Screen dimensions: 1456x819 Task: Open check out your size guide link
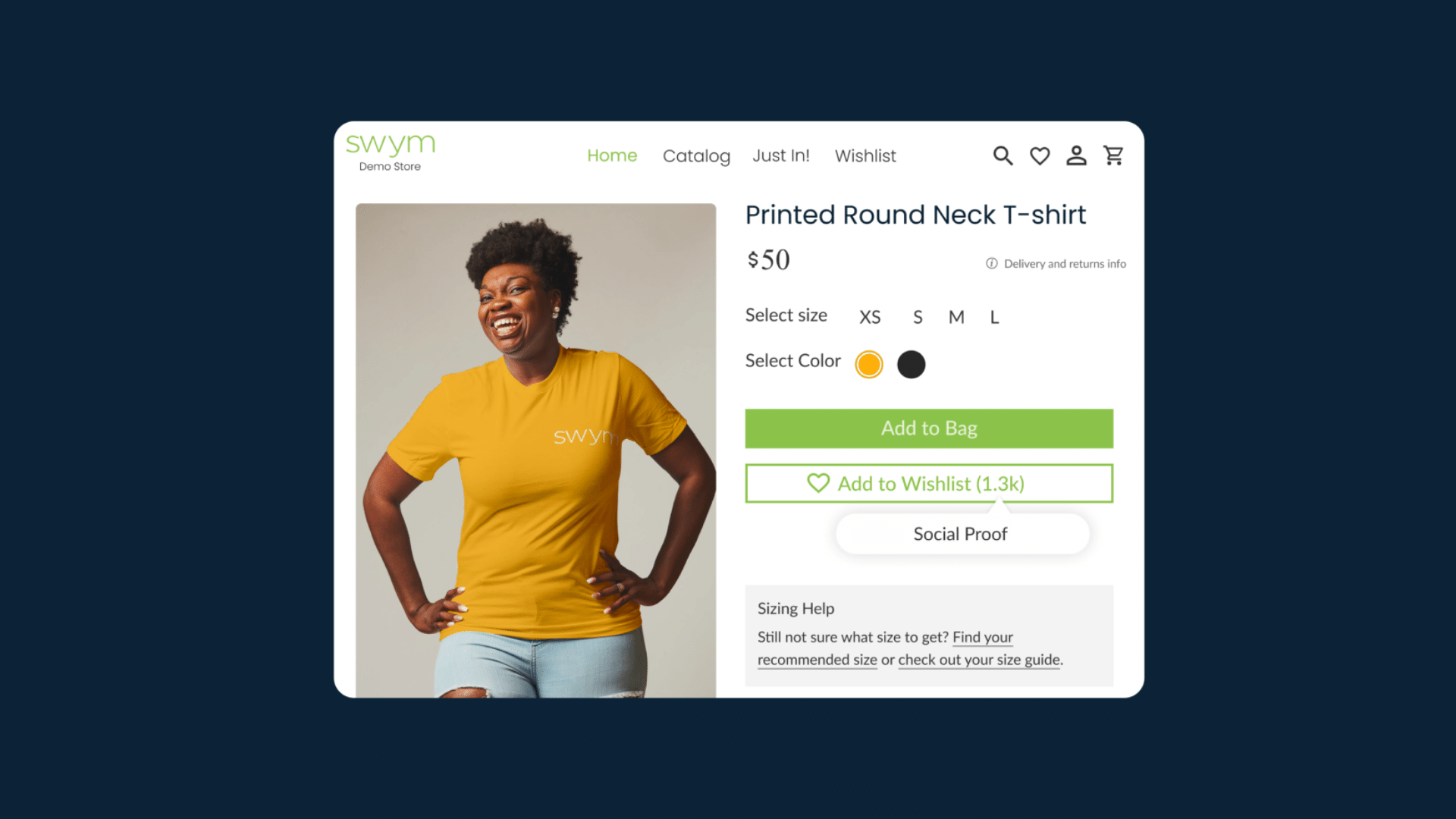click(979, 660)
